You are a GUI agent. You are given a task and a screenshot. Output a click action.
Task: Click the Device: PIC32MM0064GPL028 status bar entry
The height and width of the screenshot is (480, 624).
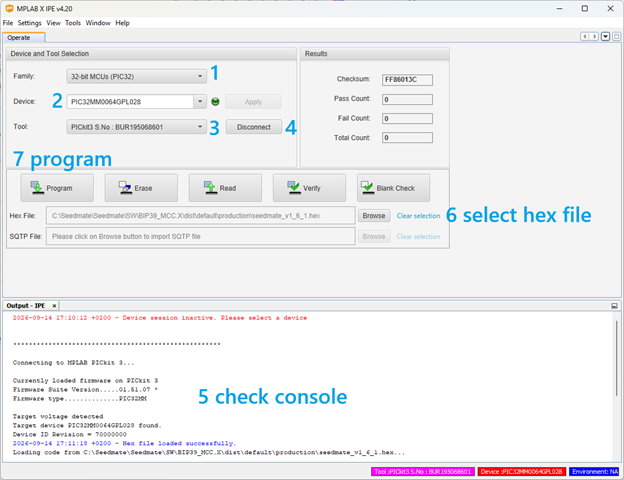522,472
